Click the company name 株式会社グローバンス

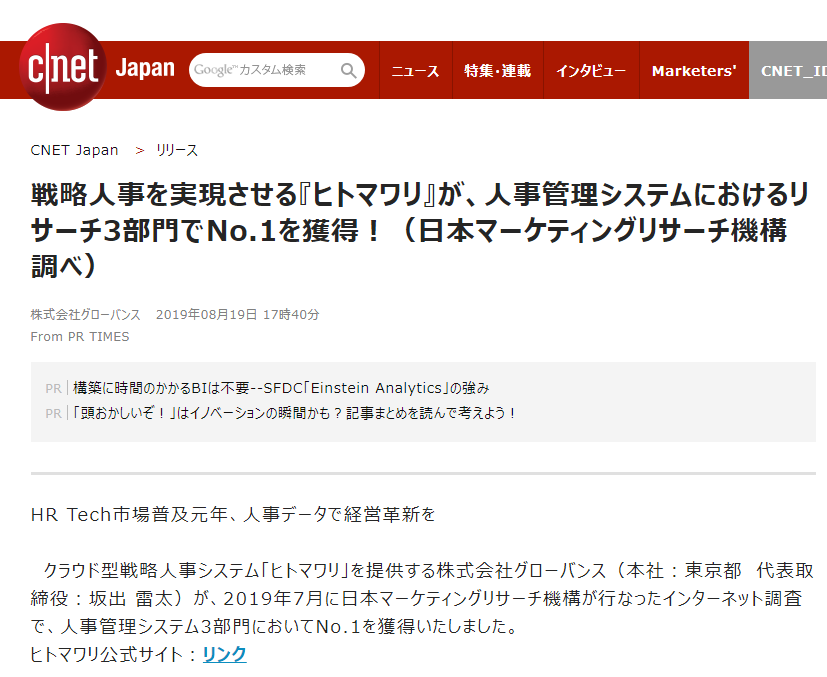click(85, 314)
